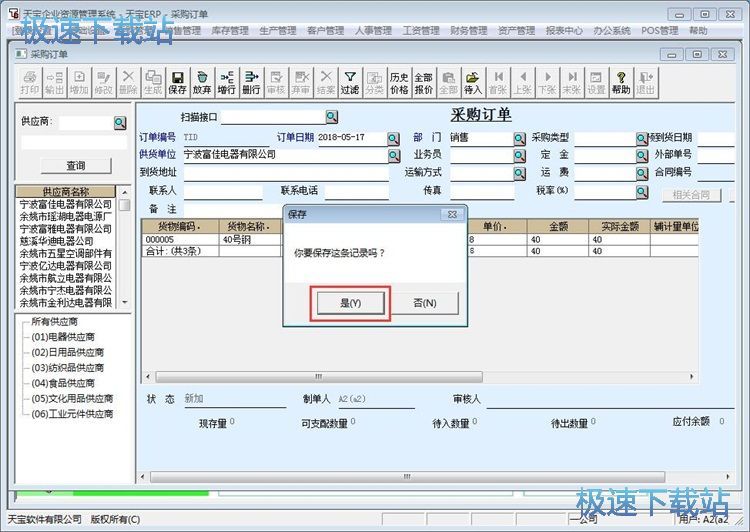Click the Add Row (增行) icon
The width and height of the screenshot is (750, 532).
click(x=227, y=83)
